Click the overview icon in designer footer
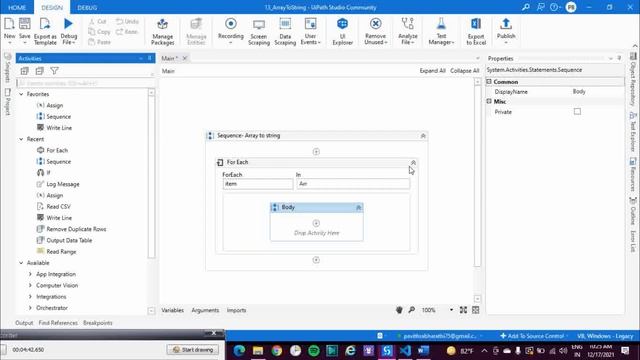 pos(476,310)
